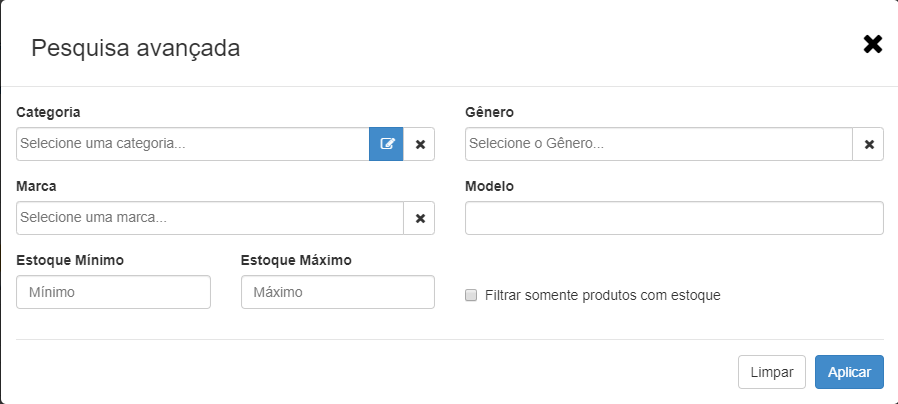This screenshot has height=404, width=898.
Task: Click the Aplicar button
Action: pyautogui.click(x=849, y=372)
